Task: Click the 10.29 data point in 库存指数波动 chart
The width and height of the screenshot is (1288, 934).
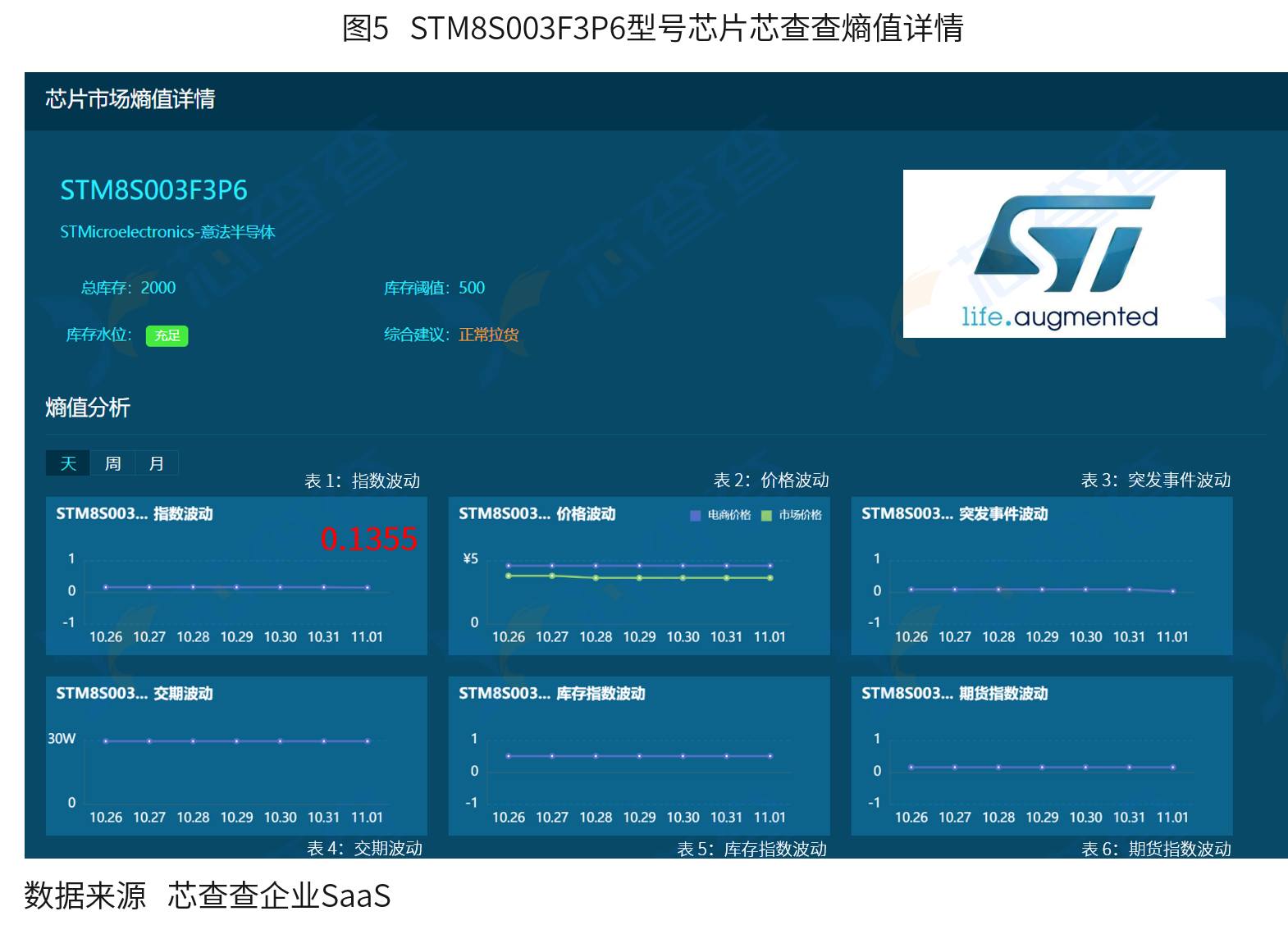Action: [639, 756]
